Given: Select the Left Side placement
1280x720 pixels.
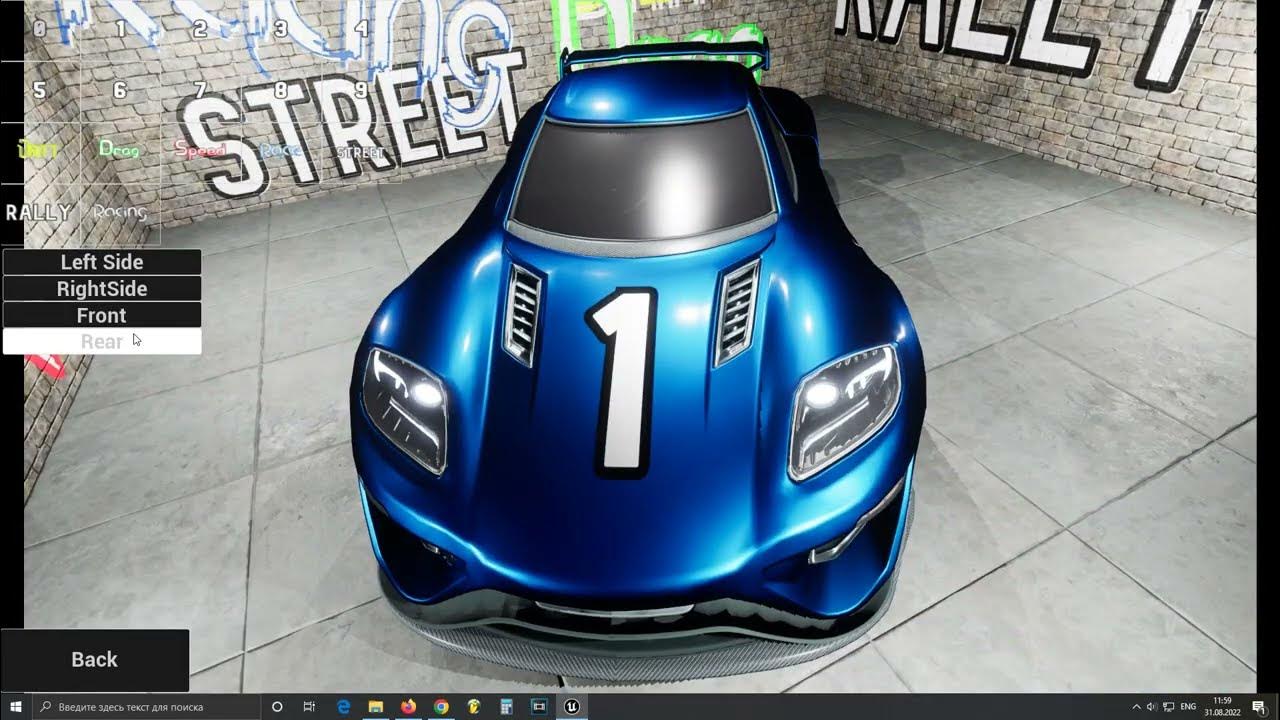Looking at the screenshot, I should pyautogui.click(x=102, y=262).
